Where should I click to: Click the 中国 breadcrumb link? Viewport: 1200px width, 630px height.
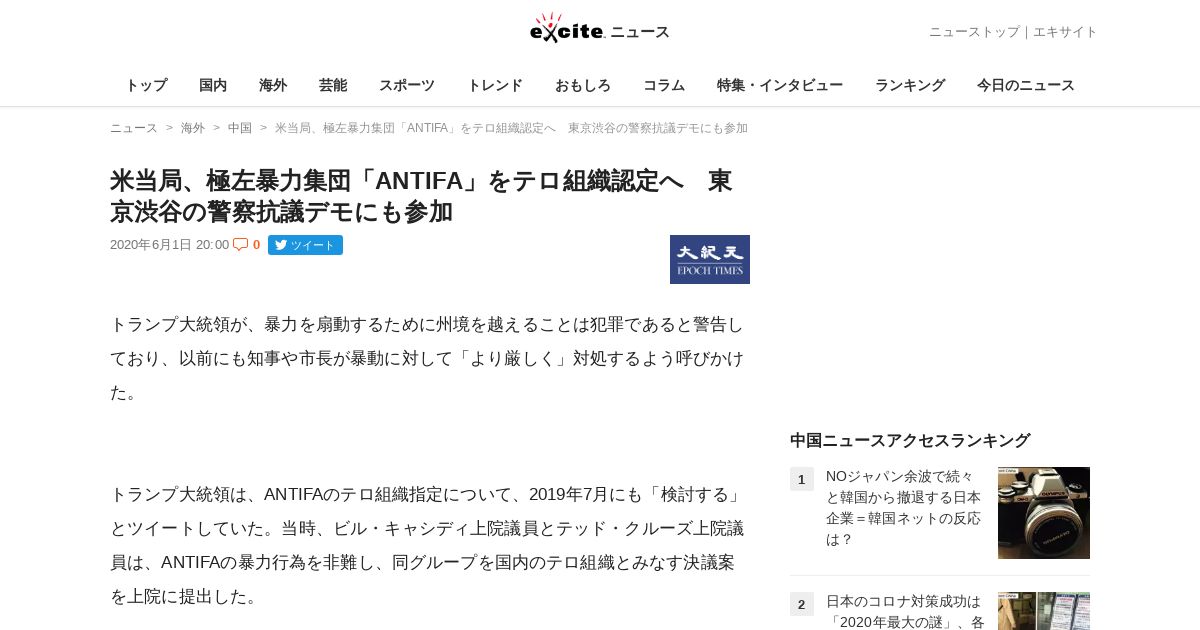(240, 128)
